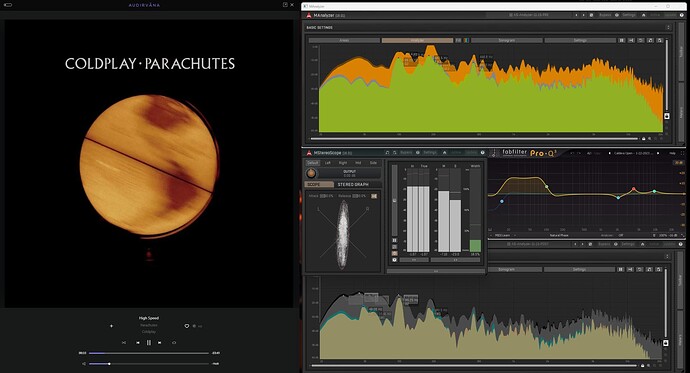Seek within the track progress bar
The width and height of the screenshot is (690, 373).
click(149, 353)
